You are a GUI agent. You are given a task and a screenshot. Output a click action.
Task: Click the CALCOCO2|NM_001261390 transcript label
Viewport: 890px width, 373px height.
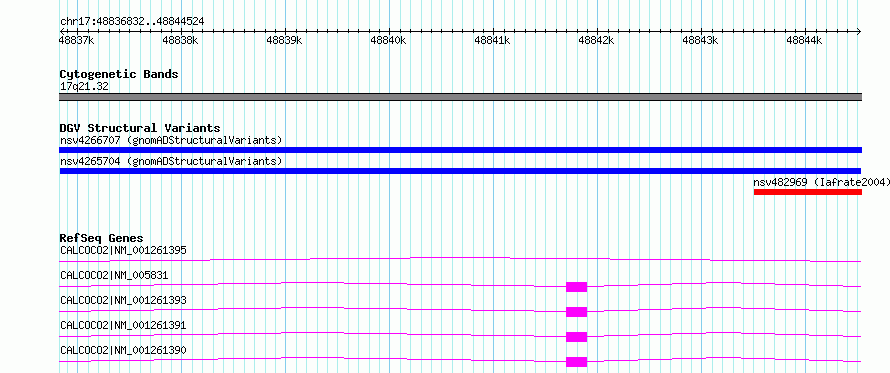[x=123, y=350]
